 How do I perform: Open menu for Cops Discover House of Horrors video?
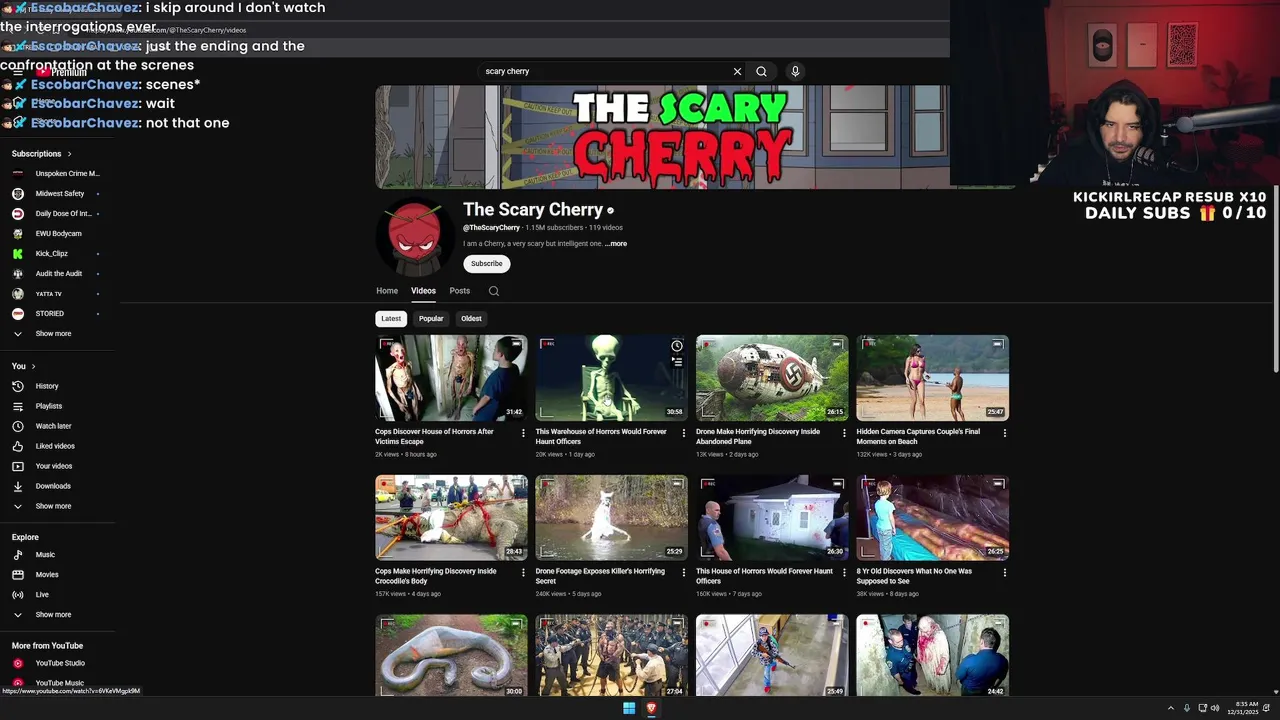point(523,433)
